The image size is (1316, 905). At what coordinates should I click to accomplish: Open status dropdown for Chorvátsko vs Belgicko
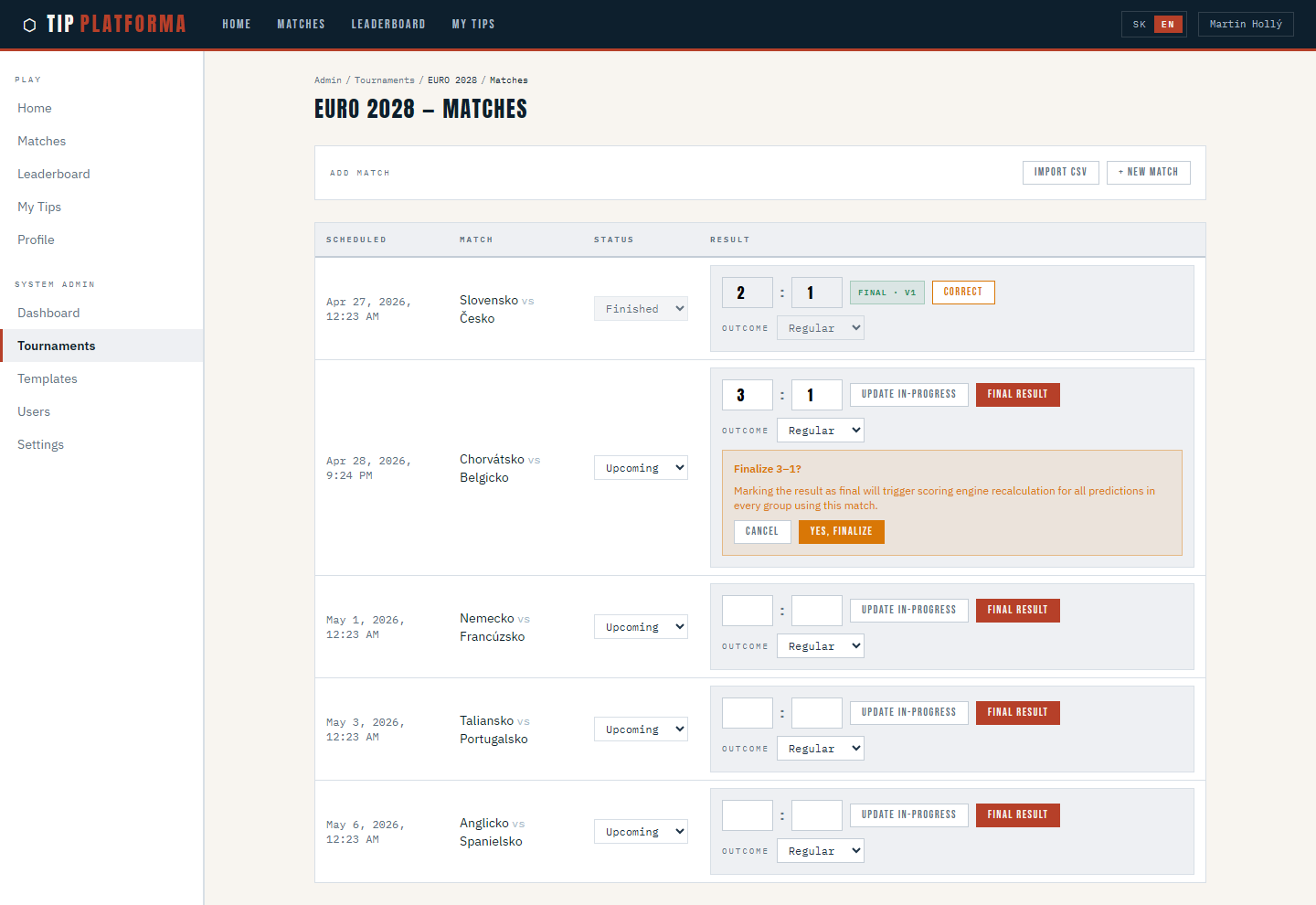point(641,468)
